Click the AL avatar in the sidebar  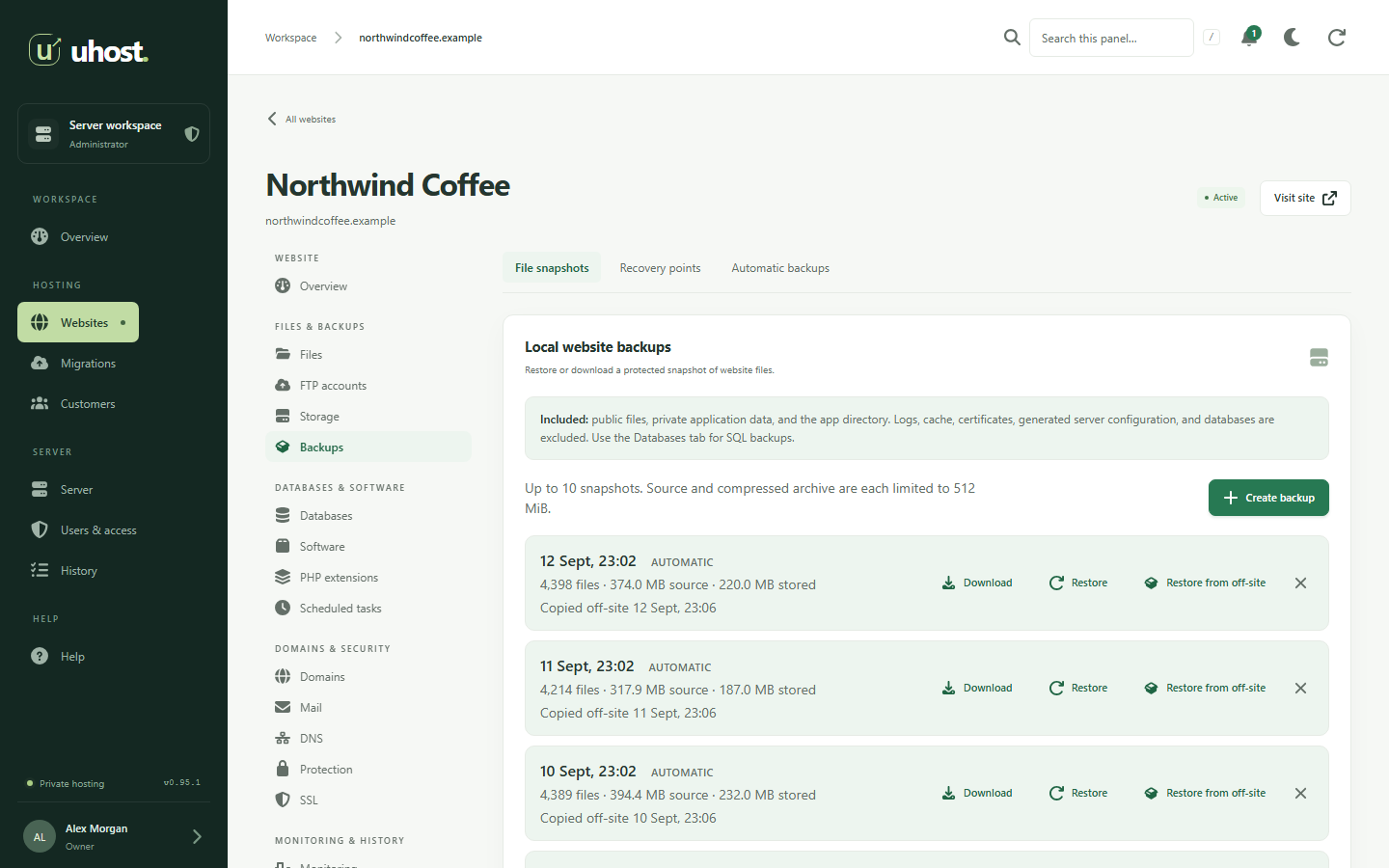(40, 837)
